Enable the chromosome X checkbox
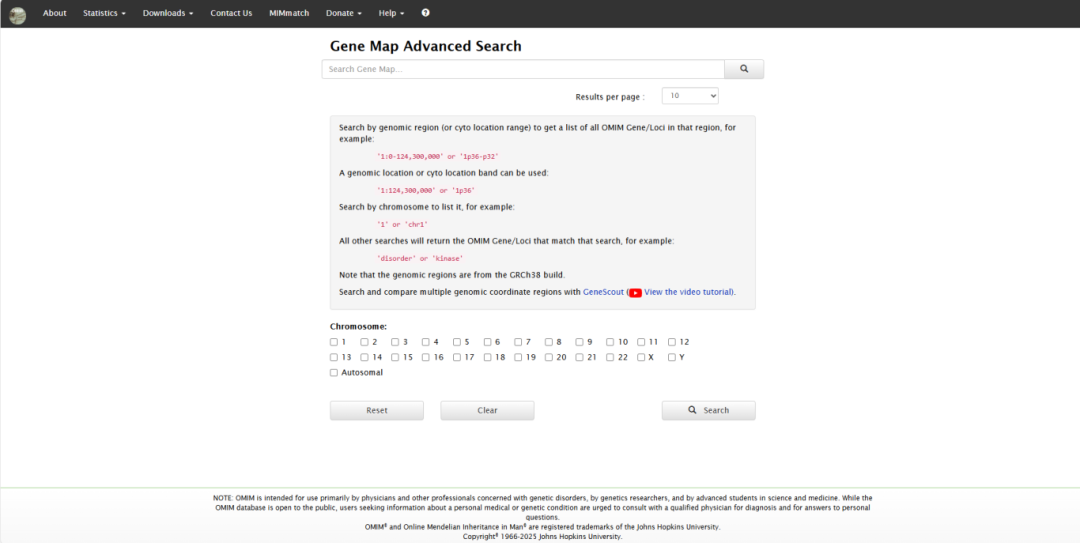1080x543 pixels. point(641,357)
